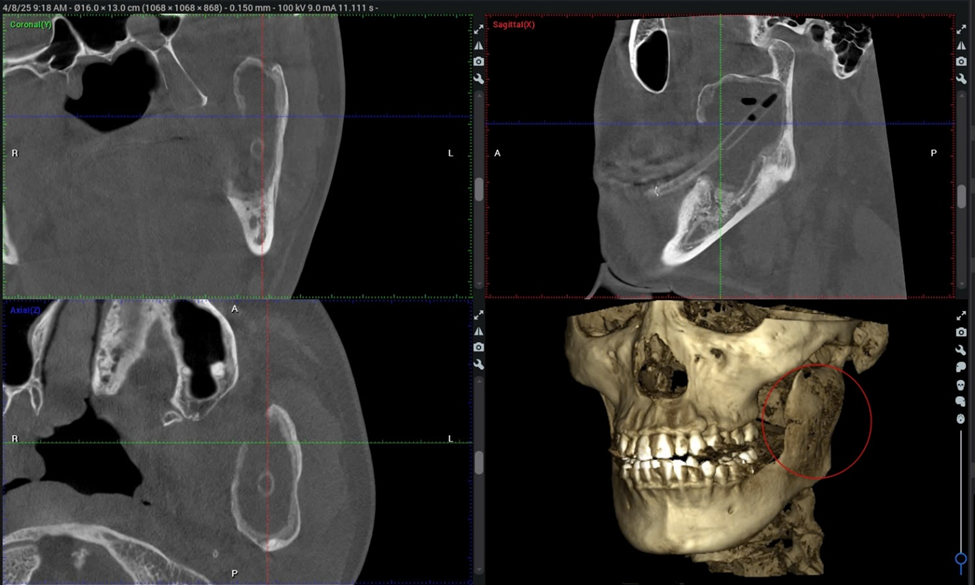Expand the Axial view to full screen
The width and height of the screenshot is (975, 585).
479,315
